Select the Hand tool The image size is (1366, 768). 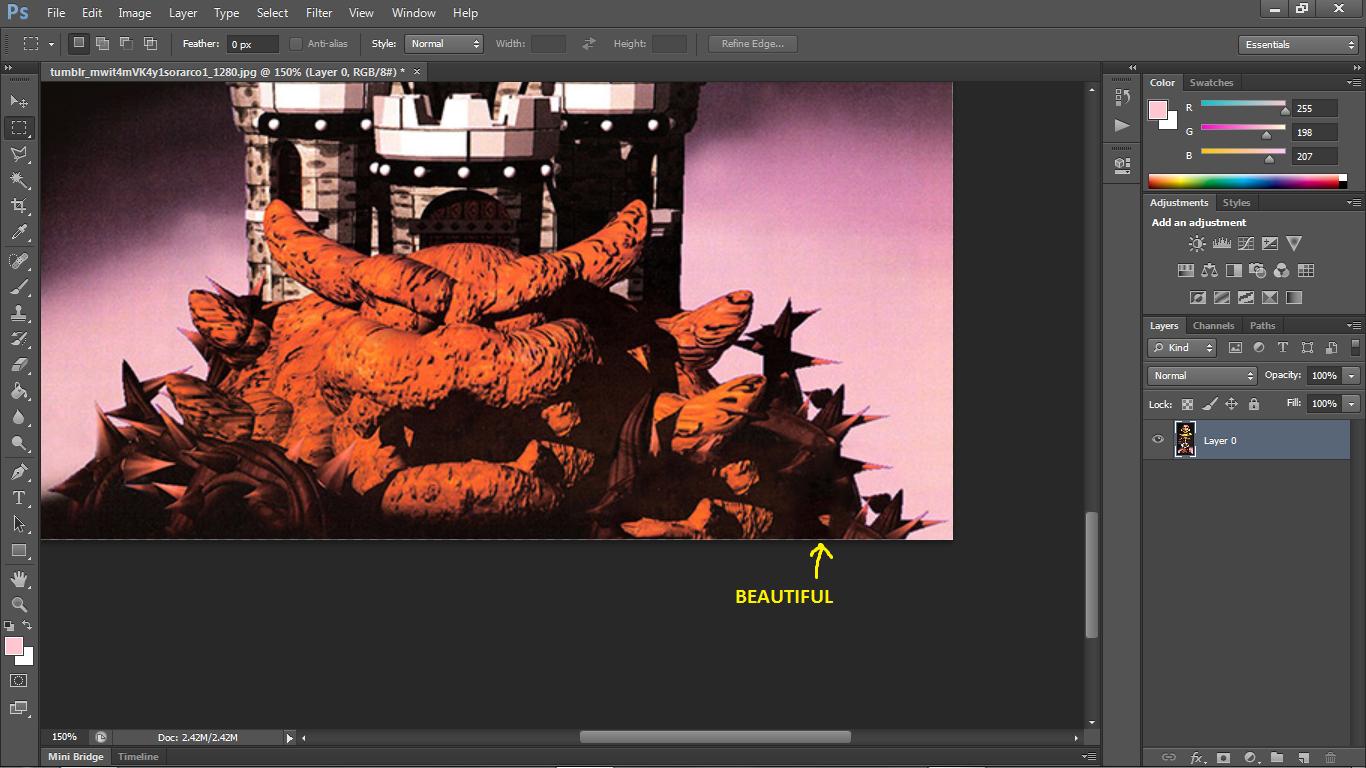point(19,579)
